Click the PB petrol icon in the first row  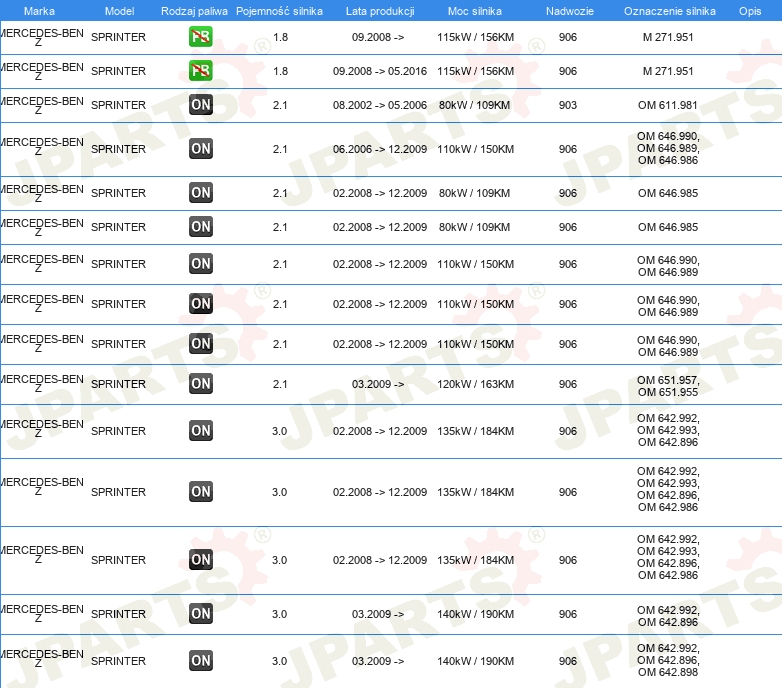point(201,37)
